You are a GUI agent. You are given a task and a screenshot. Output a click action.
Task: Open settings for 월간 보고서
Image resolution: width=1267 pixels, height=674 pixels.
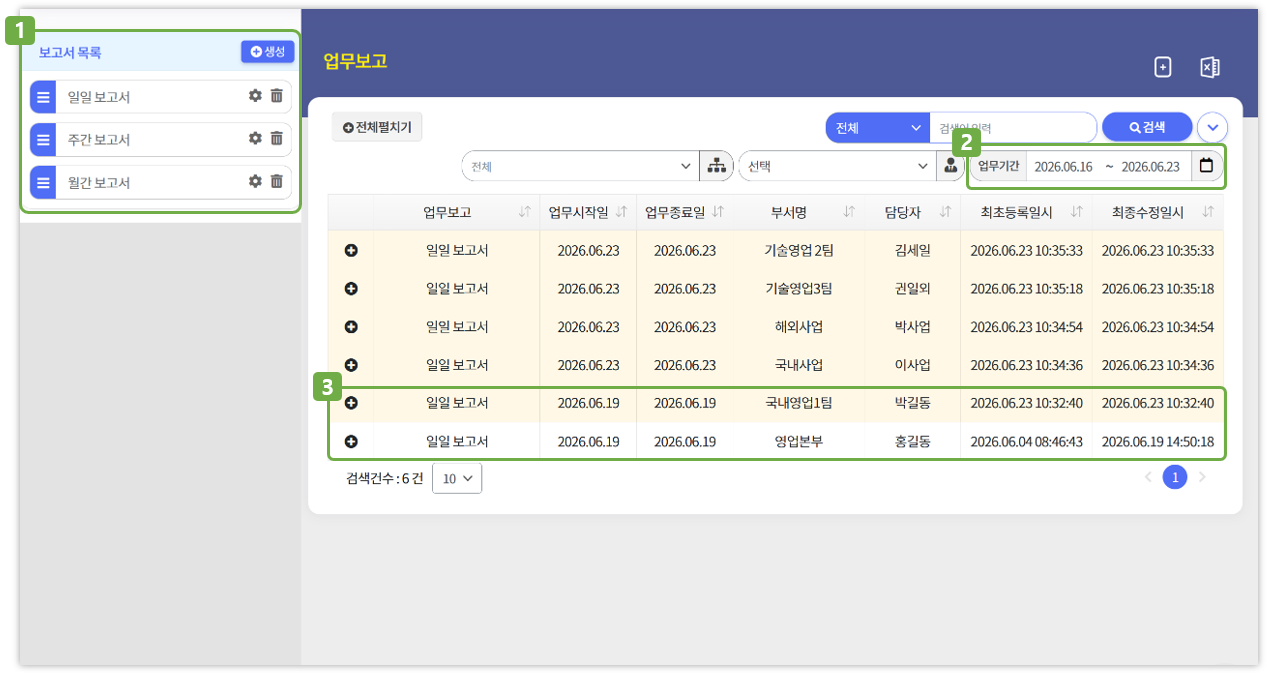point(255,181)
